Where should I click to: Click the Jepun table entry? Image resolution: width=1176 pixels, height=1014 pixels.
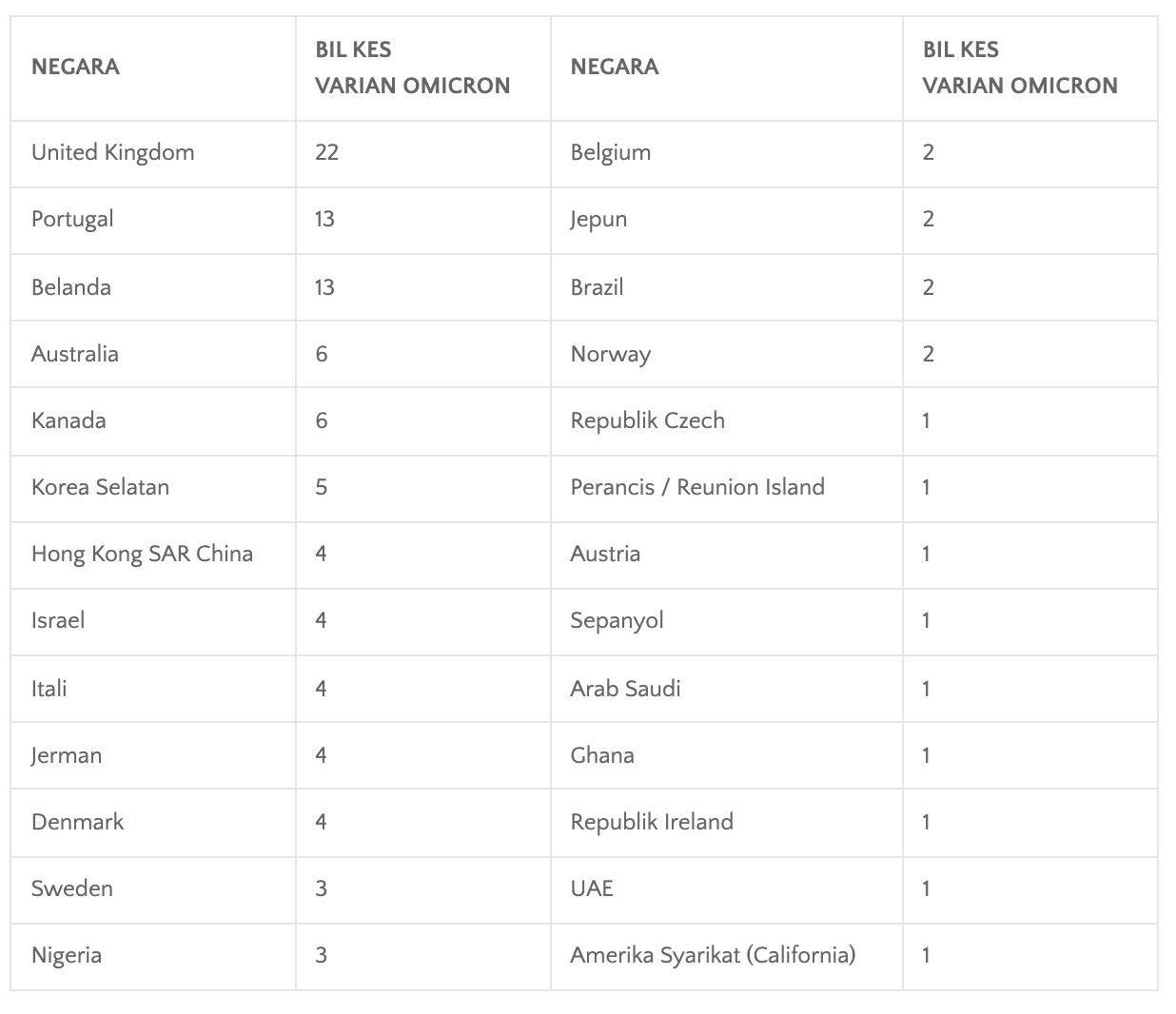coord(598,220)
